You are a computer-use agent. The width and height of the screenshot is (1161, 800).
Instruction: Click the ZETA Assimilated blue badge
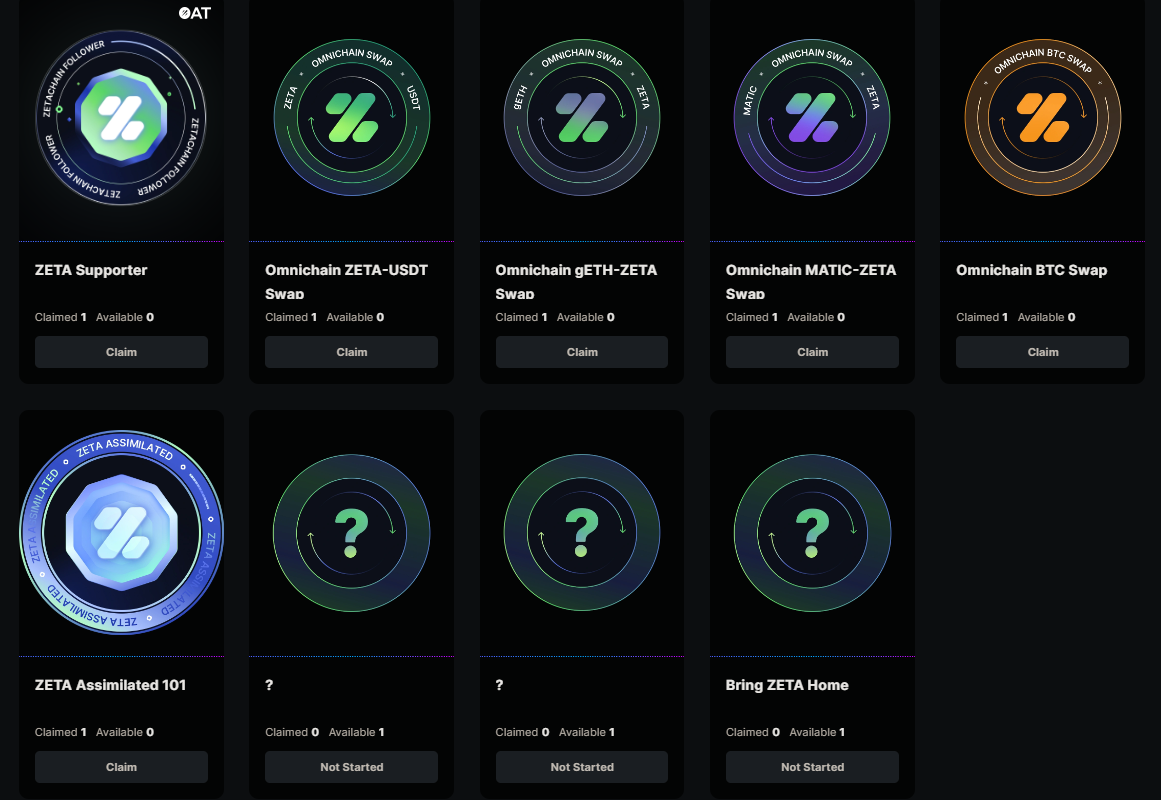tap(121, 533)
